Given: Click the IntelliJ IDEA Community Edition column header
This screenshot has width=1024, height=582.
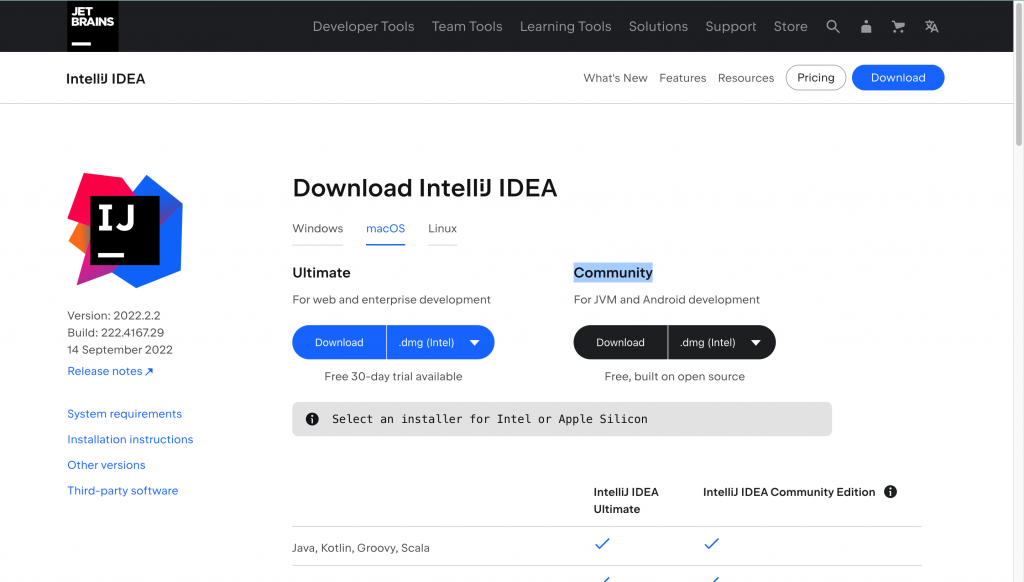Looking at the screenshot, I should click(x=789, y=492).
